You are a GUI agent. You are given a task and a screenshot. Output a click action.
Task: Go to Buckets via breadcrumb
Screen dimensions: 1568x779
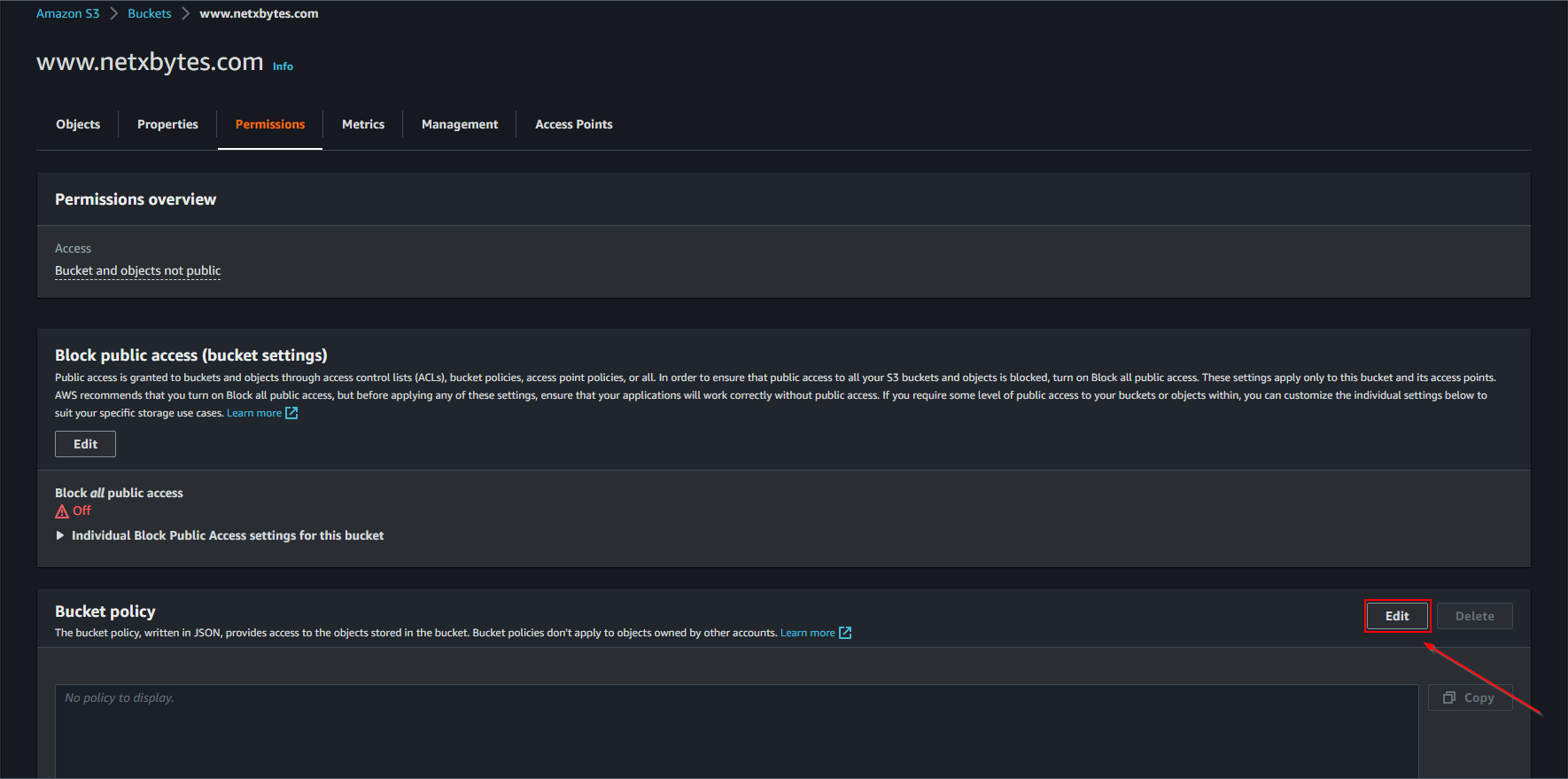point(150,13)
